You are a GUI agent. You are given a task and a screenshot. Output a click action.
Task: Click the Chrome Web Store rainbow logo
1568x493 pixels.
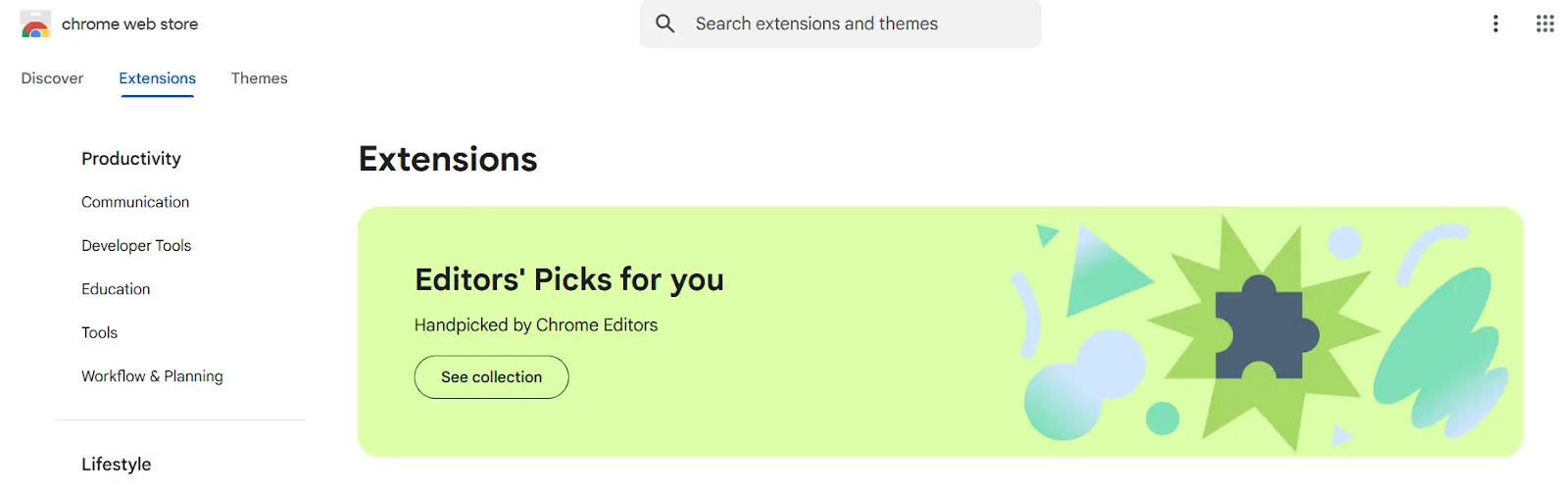(35, 25)
